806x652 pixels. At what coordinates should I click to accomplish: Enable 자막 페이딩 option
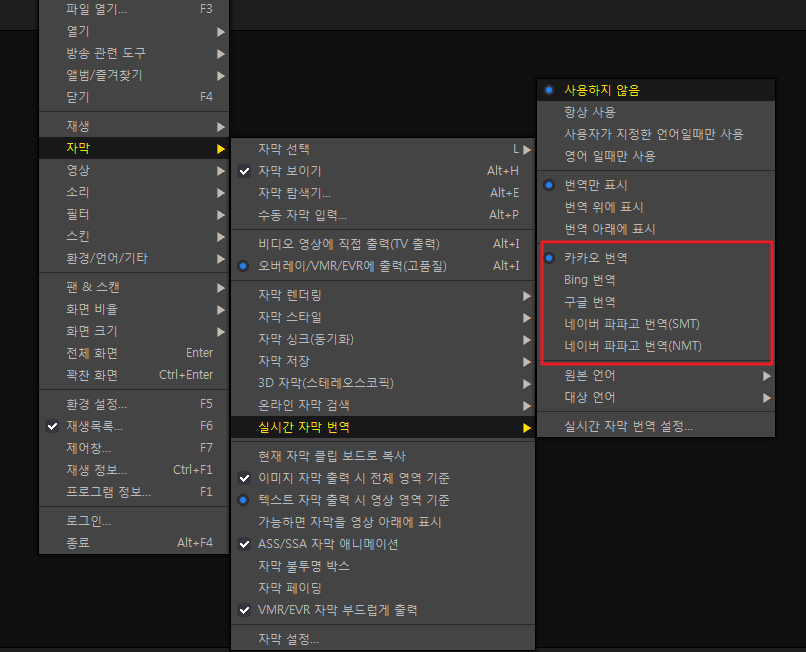pyautogui.click(x=383, y=588)
